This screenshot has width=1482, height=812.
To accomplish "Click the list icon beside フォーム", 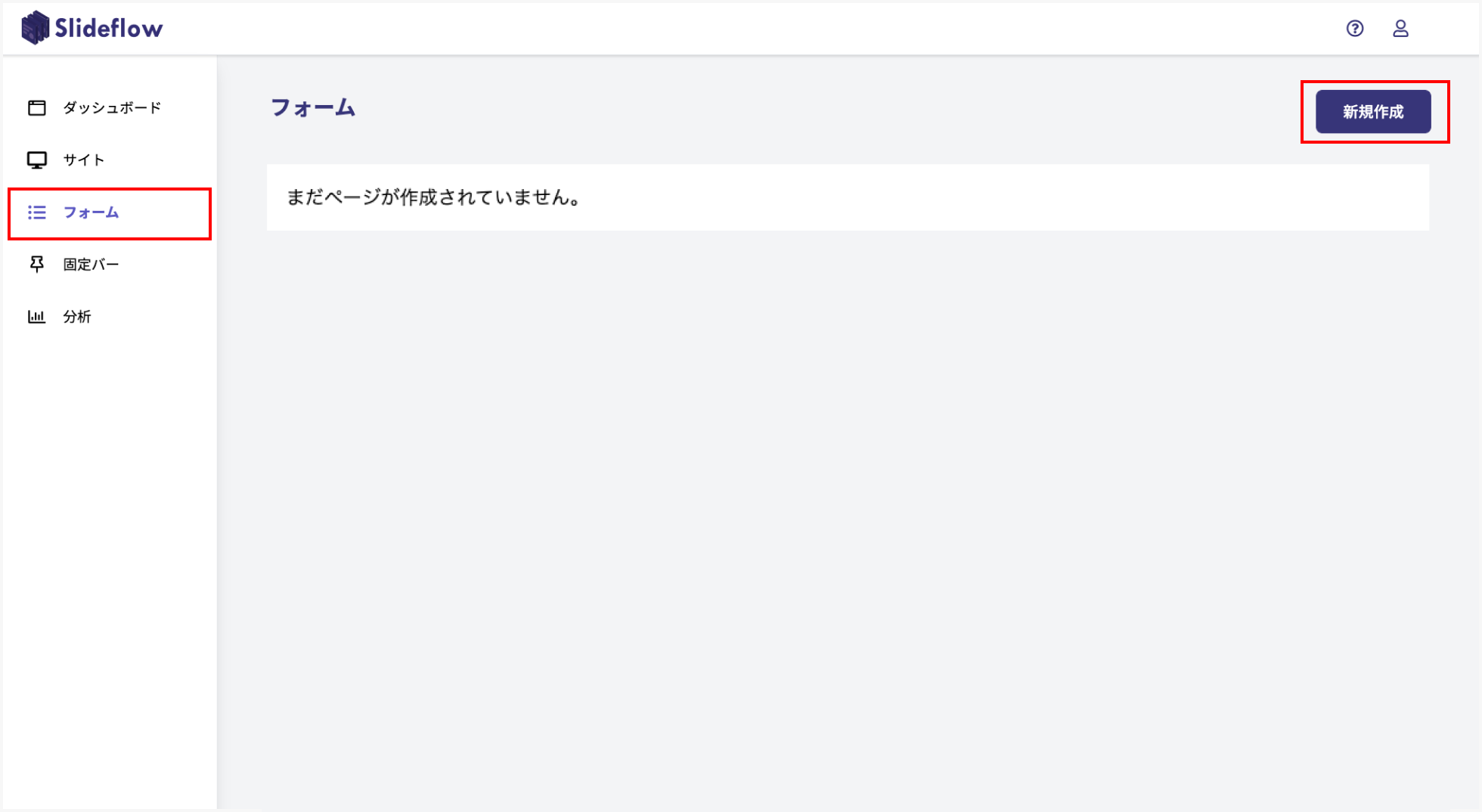I will (x=36, y=213).
